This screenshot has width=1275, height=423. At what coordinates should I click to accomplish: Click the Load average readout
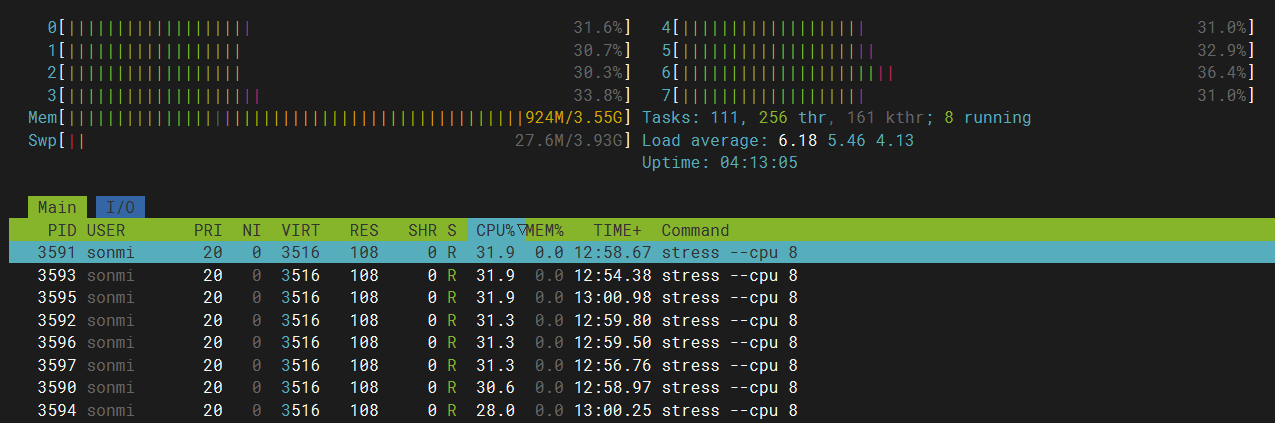[x=777, y=141]
